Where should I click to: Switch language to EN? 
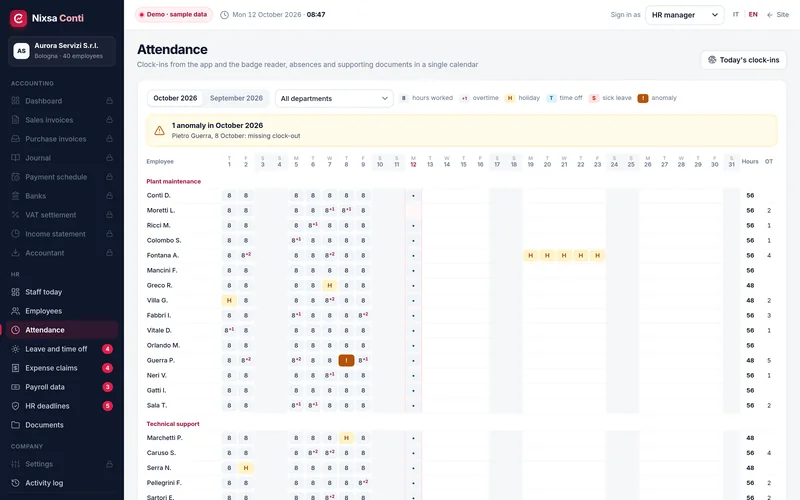[x=753, y=15]
